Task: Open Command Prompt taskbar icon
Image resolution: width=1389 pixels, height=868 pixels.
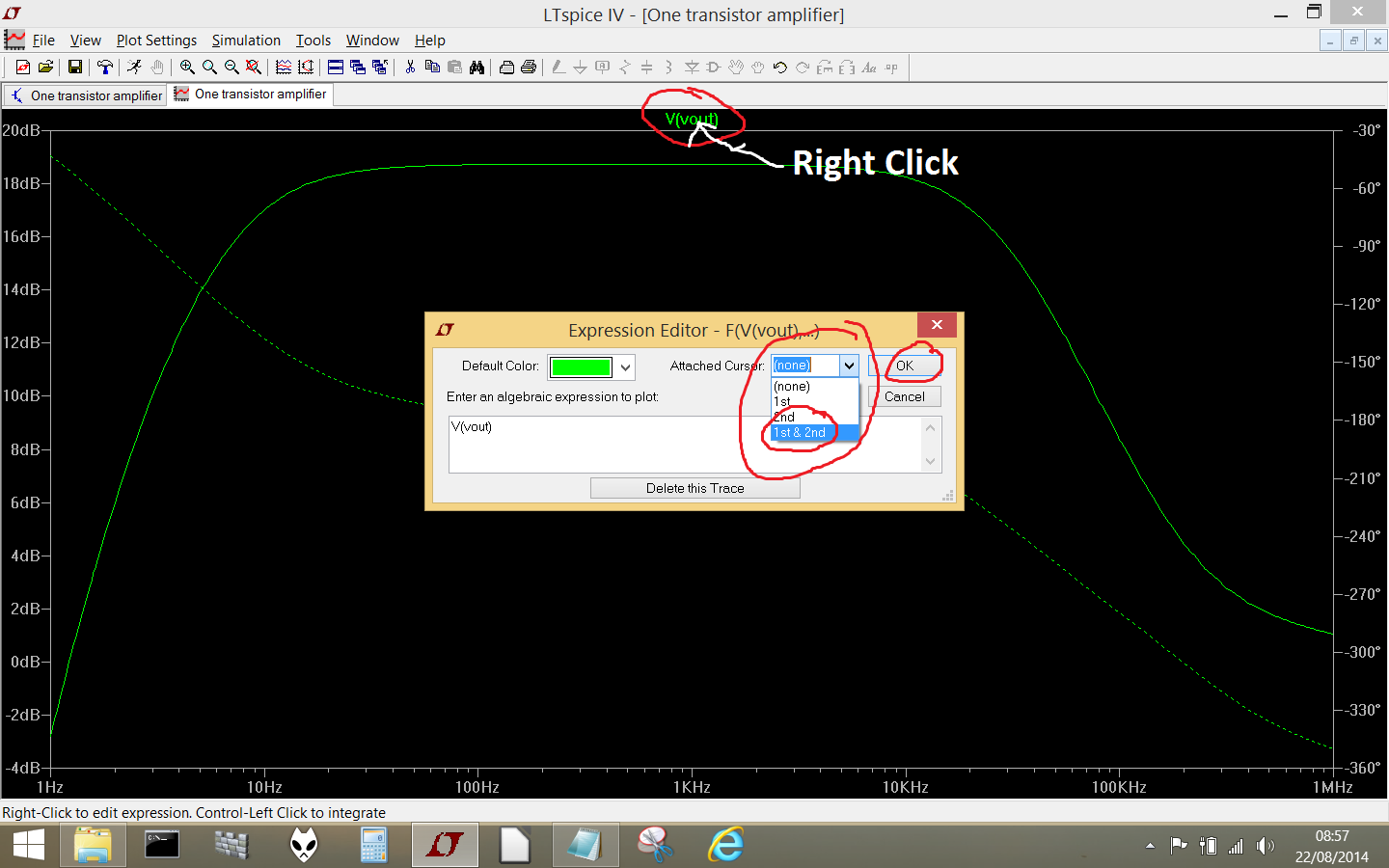Action: [x=162, y=846]
